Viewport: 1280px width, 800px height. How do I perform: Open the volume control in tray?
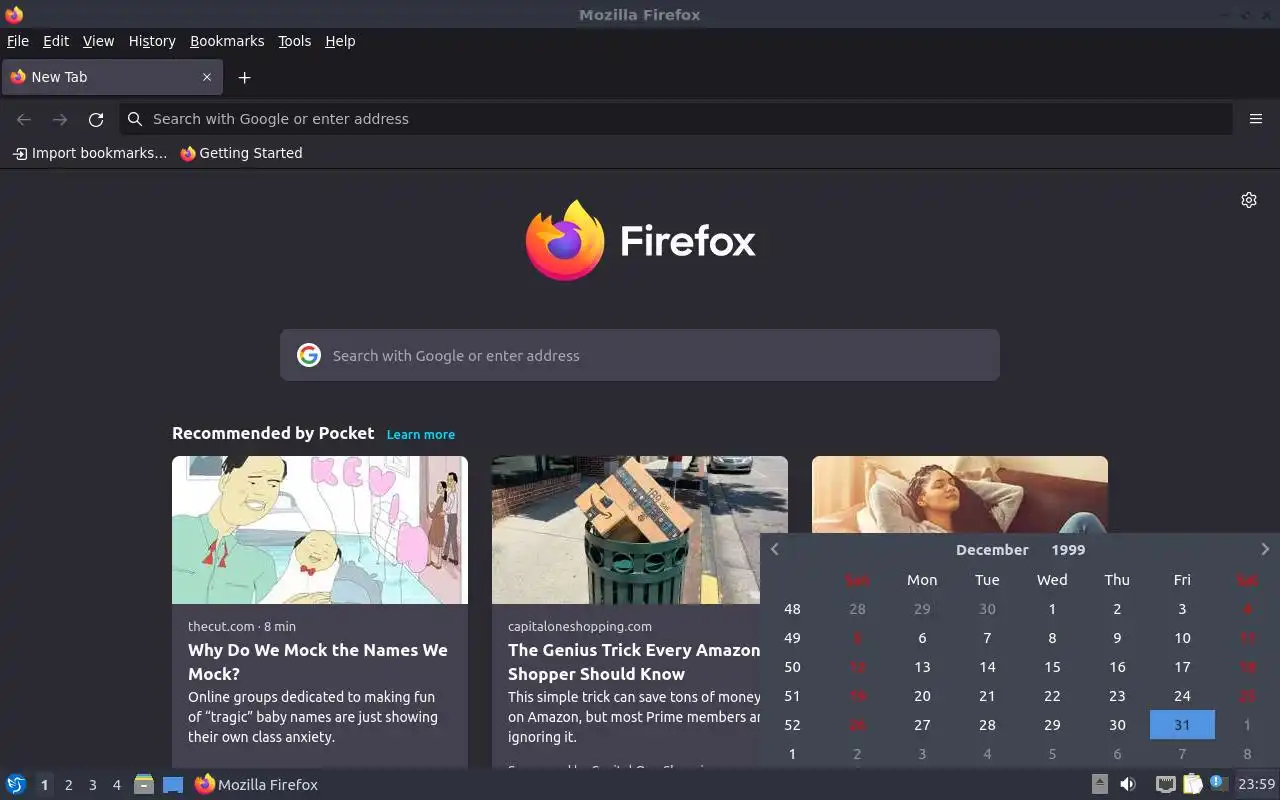point(1128,784)
